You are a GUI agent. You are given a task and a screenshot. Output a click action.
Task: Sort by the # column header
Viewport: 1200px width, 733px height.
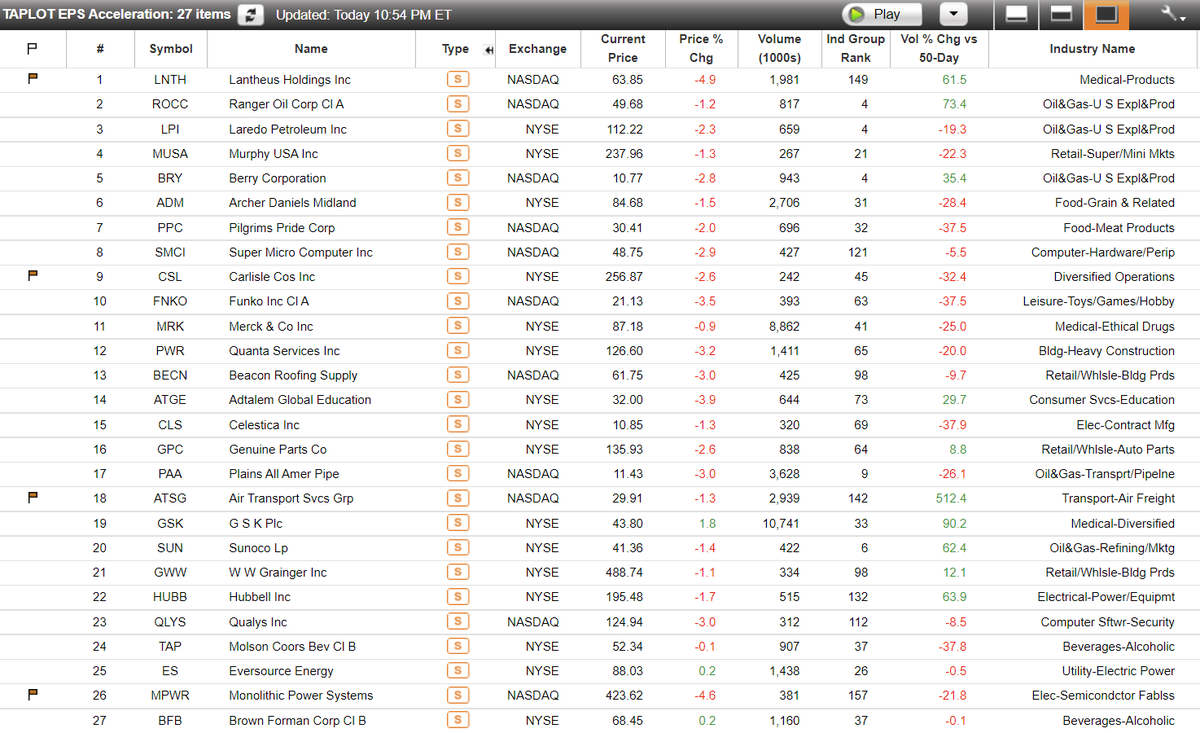[x=100, y=49]
